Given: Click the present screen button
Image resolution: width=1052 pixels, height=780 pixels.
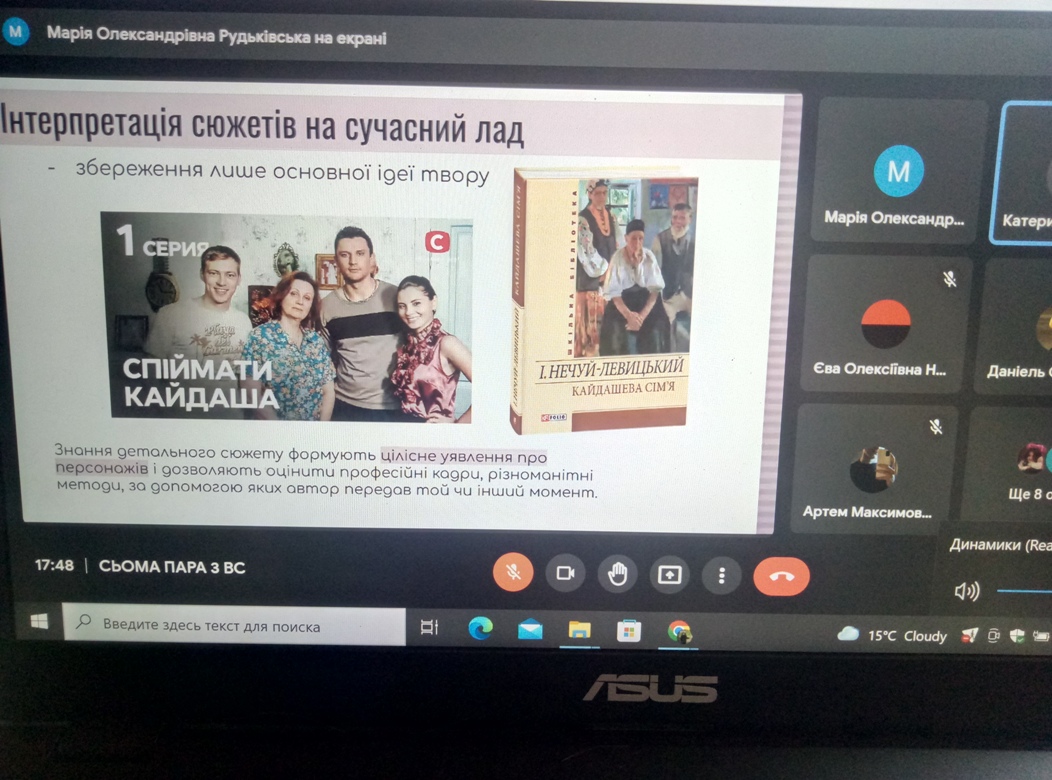Looking at the screenshot, I should 669,575.
